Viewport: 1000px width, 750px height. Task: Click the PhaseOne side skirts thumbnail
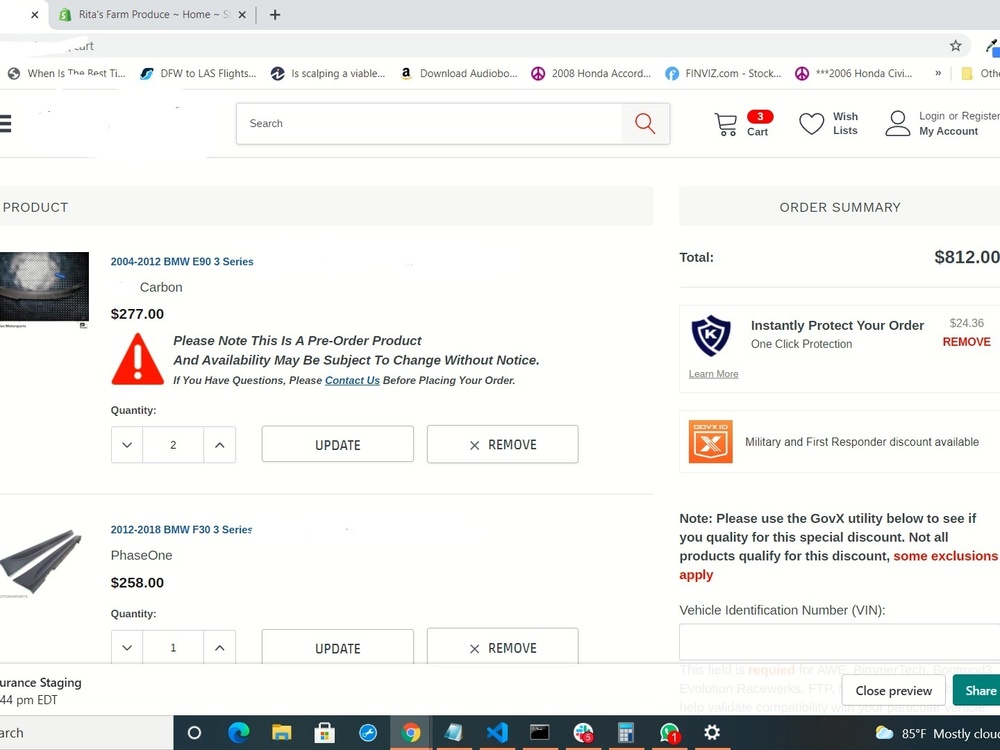click(41, 561)
